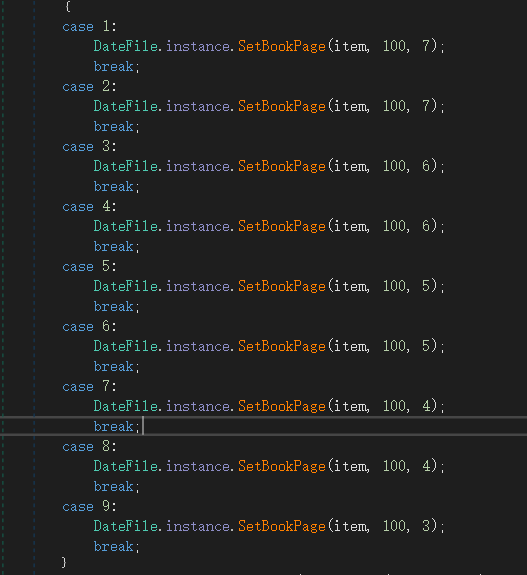Click the 'case 5:' label
The width and height of the screenshot is (527, 575).
point(89,267)
